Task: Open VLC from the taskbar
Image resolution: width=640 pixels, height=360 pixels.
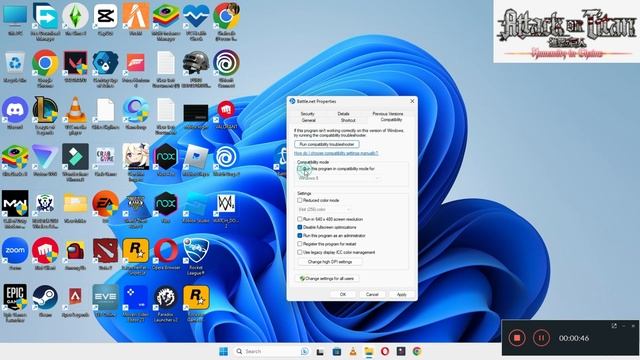Action: (353, 351)
